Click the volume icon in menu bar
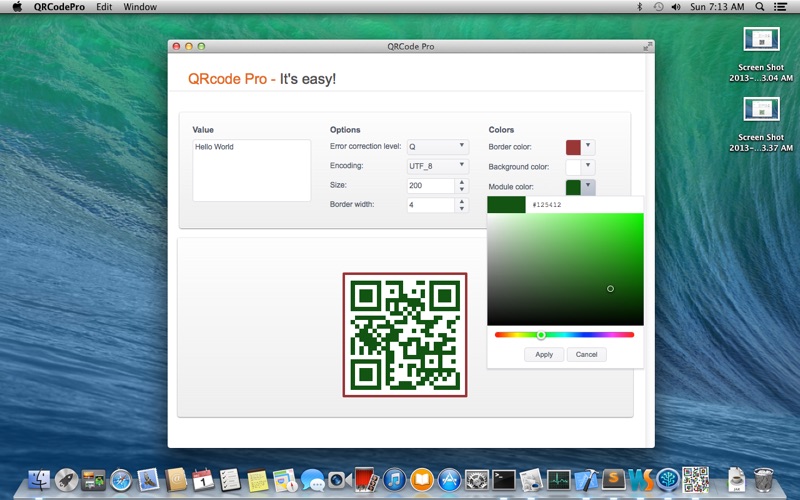This screenshot has height=500, width=800. (676, 7)
